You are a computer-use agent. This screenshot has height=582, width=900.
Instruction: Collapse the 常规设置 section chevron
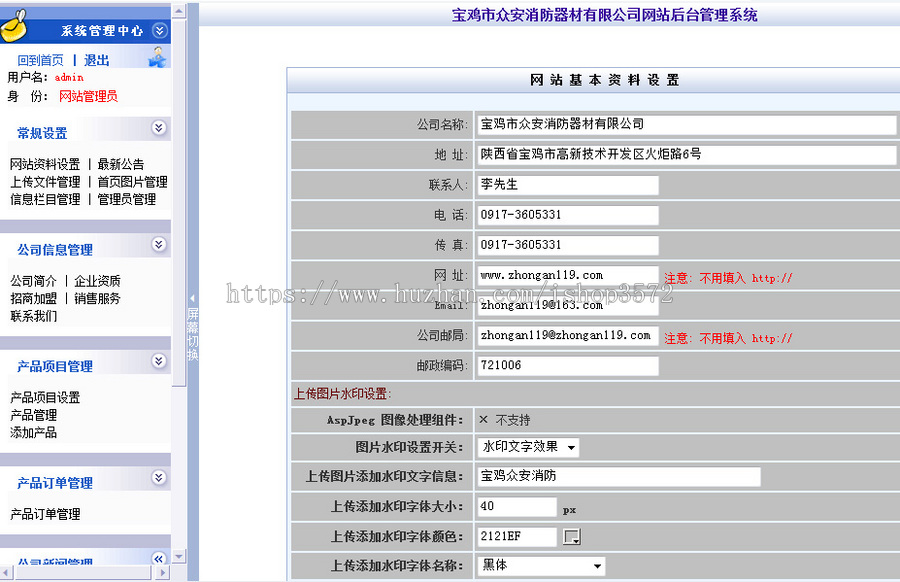click(159, 128)
